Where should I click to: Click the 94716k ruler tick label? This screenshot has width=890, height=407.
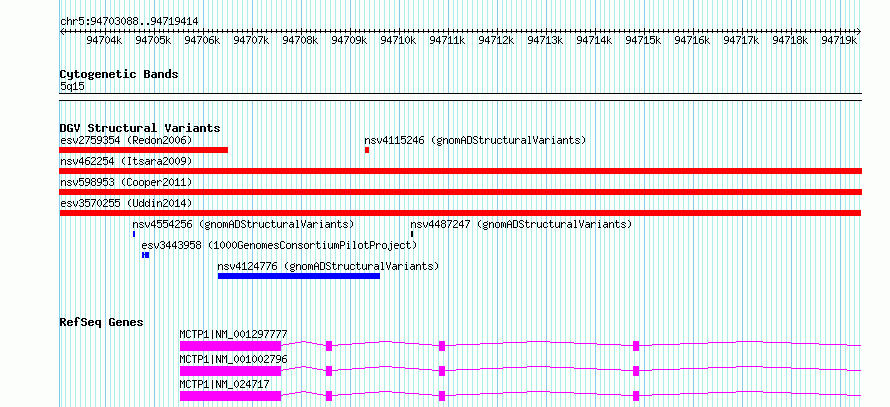pos(692,40)
